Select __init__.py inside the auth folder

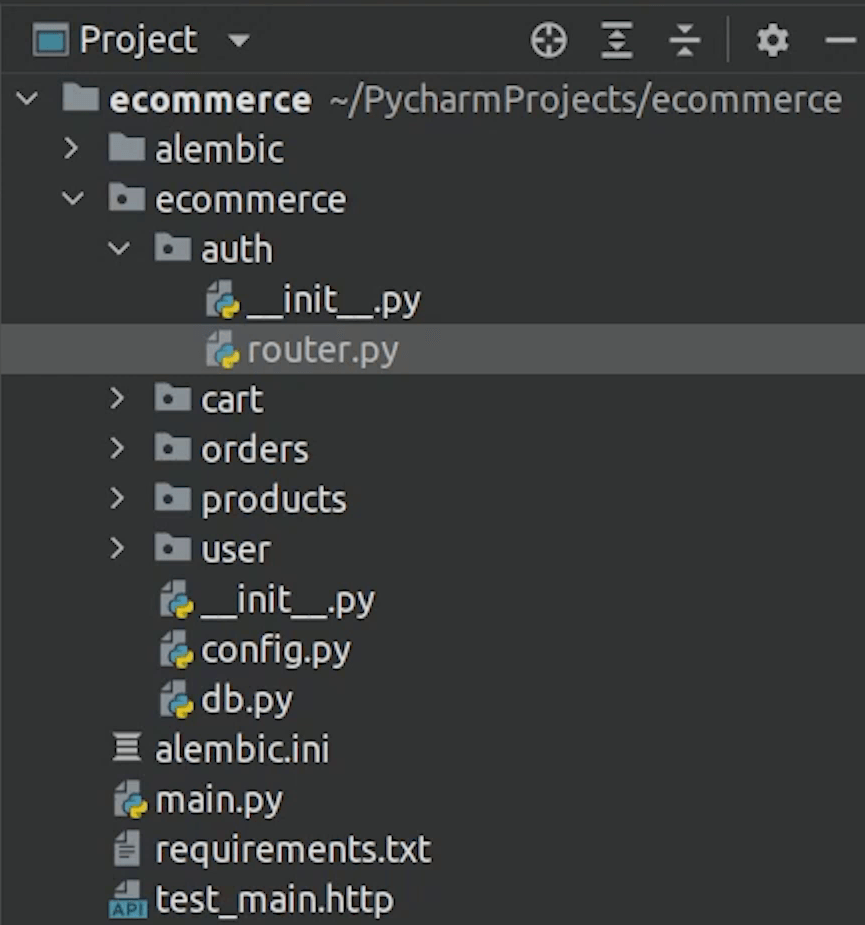click(333, 300)
